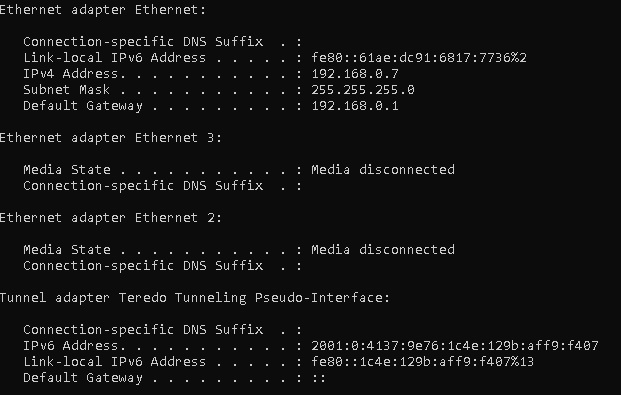Screen dimensions: 621x395
Task: Click Ethernet 2's "Media disconnected" text
Action: [x=383, y=250]
